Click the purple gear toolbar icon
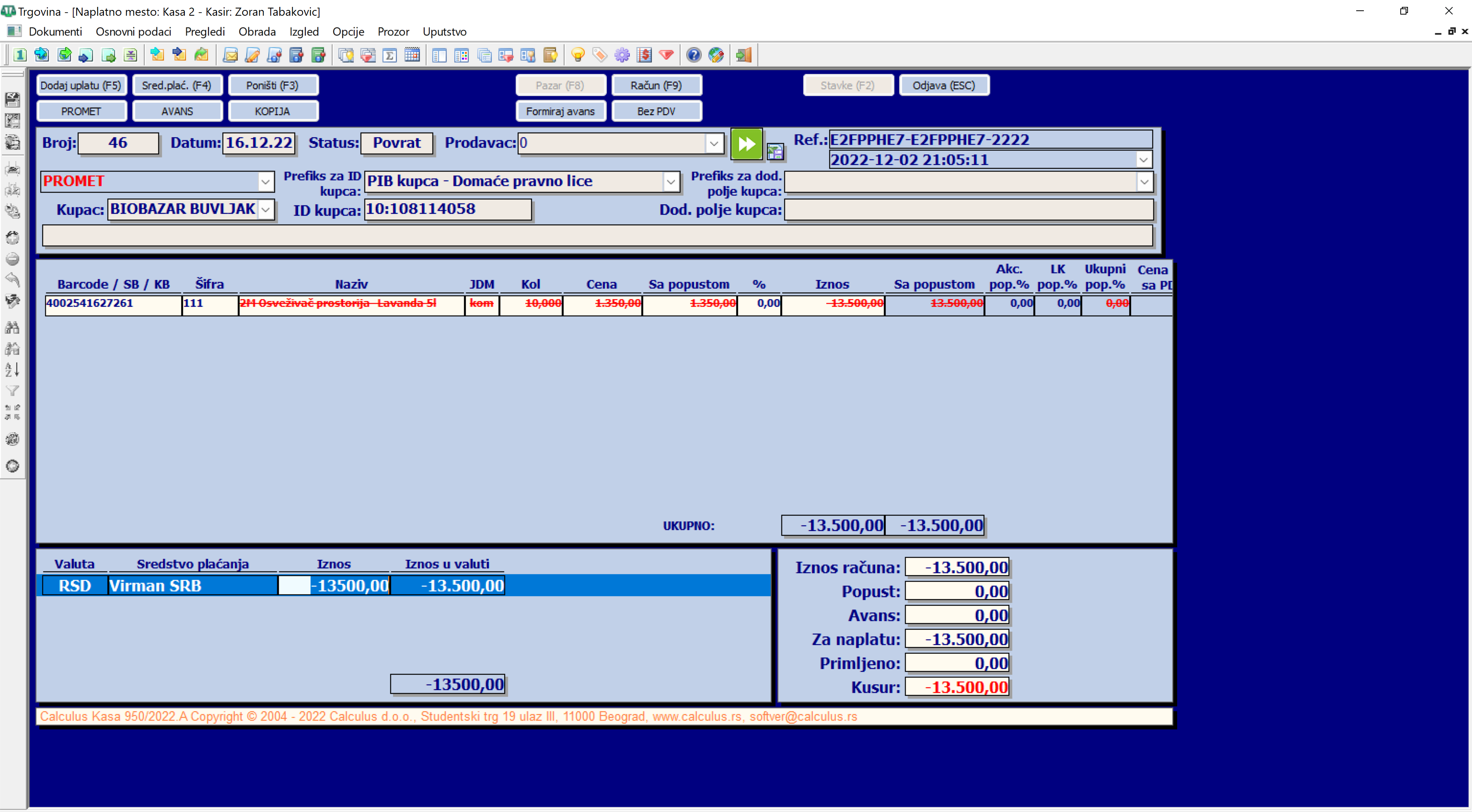This screenshot has height=812, width=1472. pos(622,55)
